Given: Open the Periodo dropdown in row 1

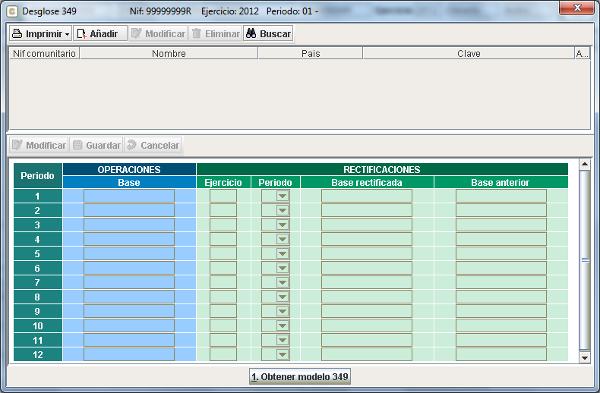Looking at the screenshot, I should click(282, 196).
